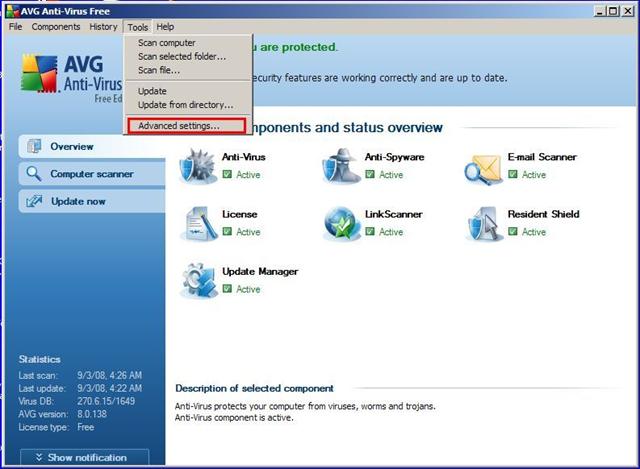The height and width of the screenshot is (469, 640).
Task: Select the Resident Shield icon
Action: [484, 223]
